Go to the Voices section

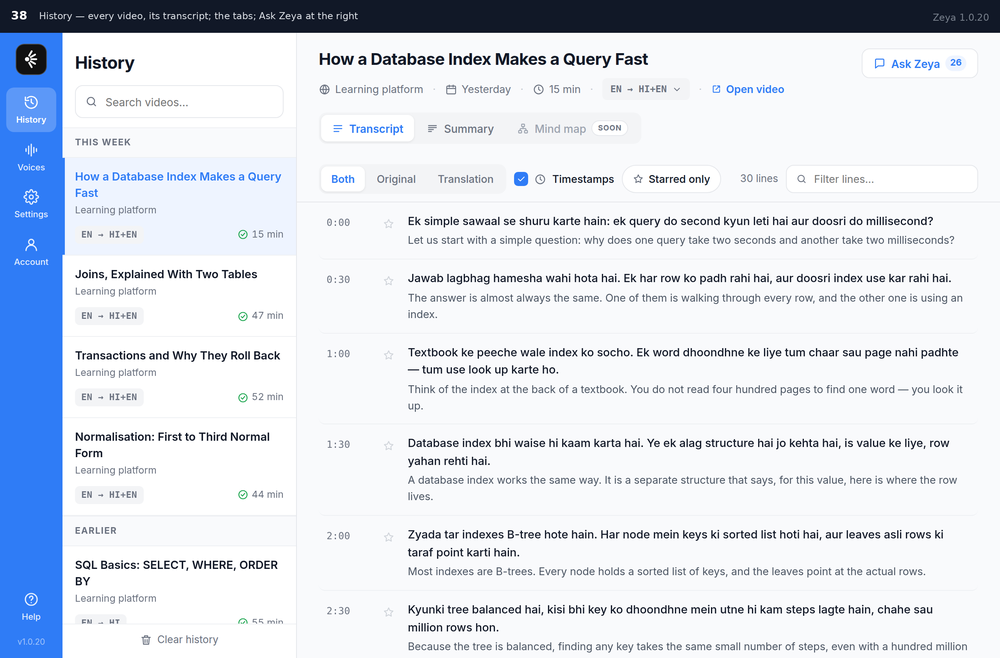(x=31, y=157)
